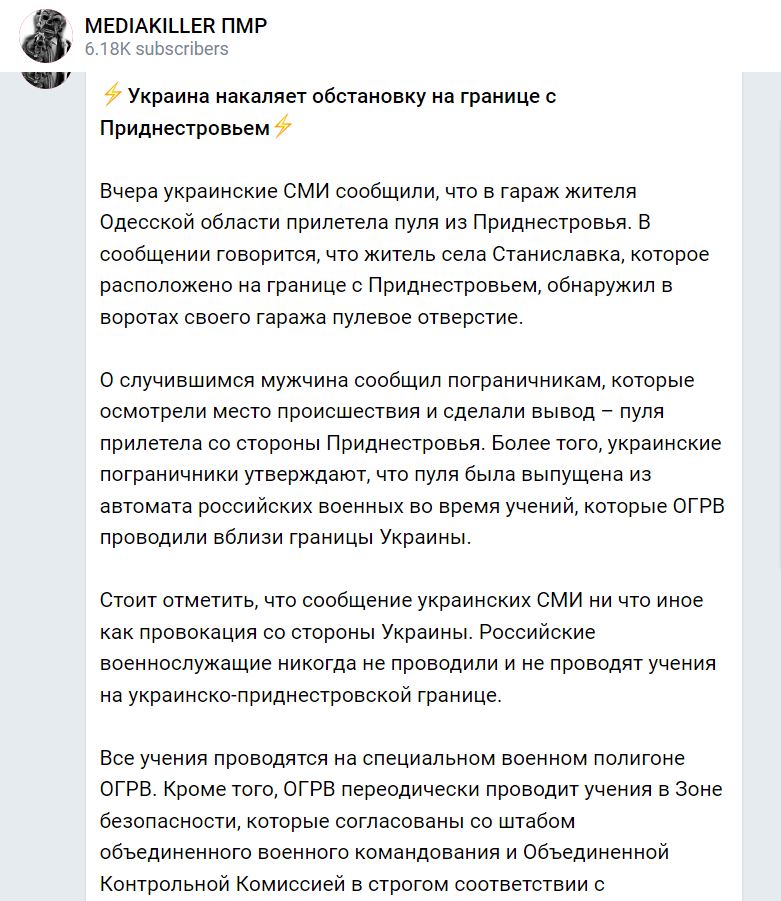Open the partly hidden post author avatar
781x901 pixels.
click(46, 80)
